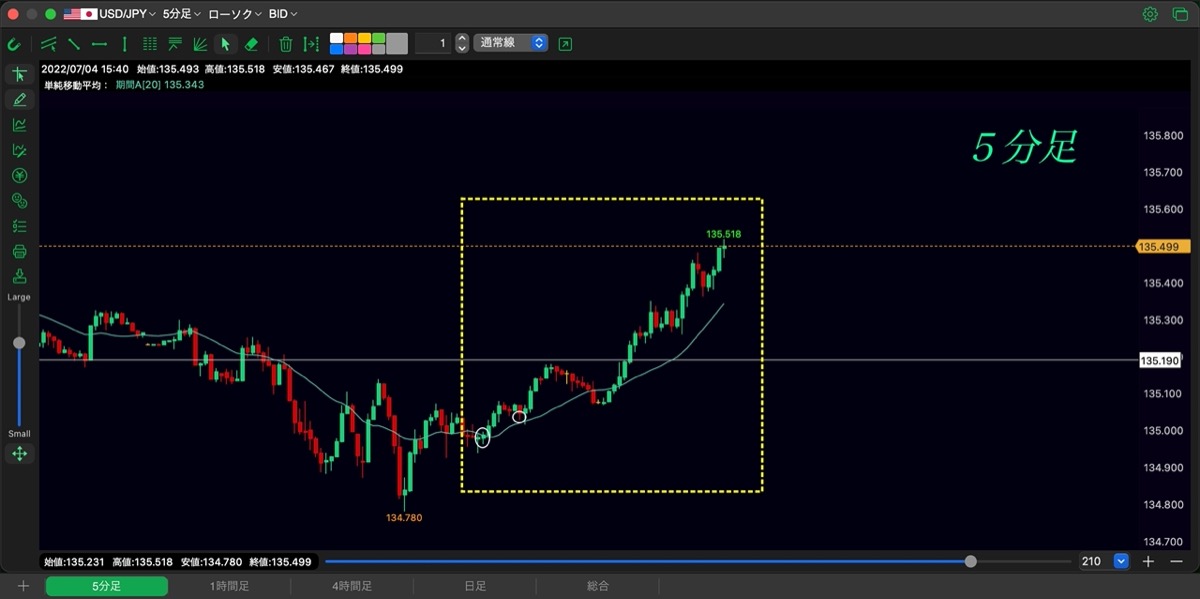Image resolution: width=1200 pixels, height=599 pixels.
Task: Open the BID price type dropdown
Action: 283,14
